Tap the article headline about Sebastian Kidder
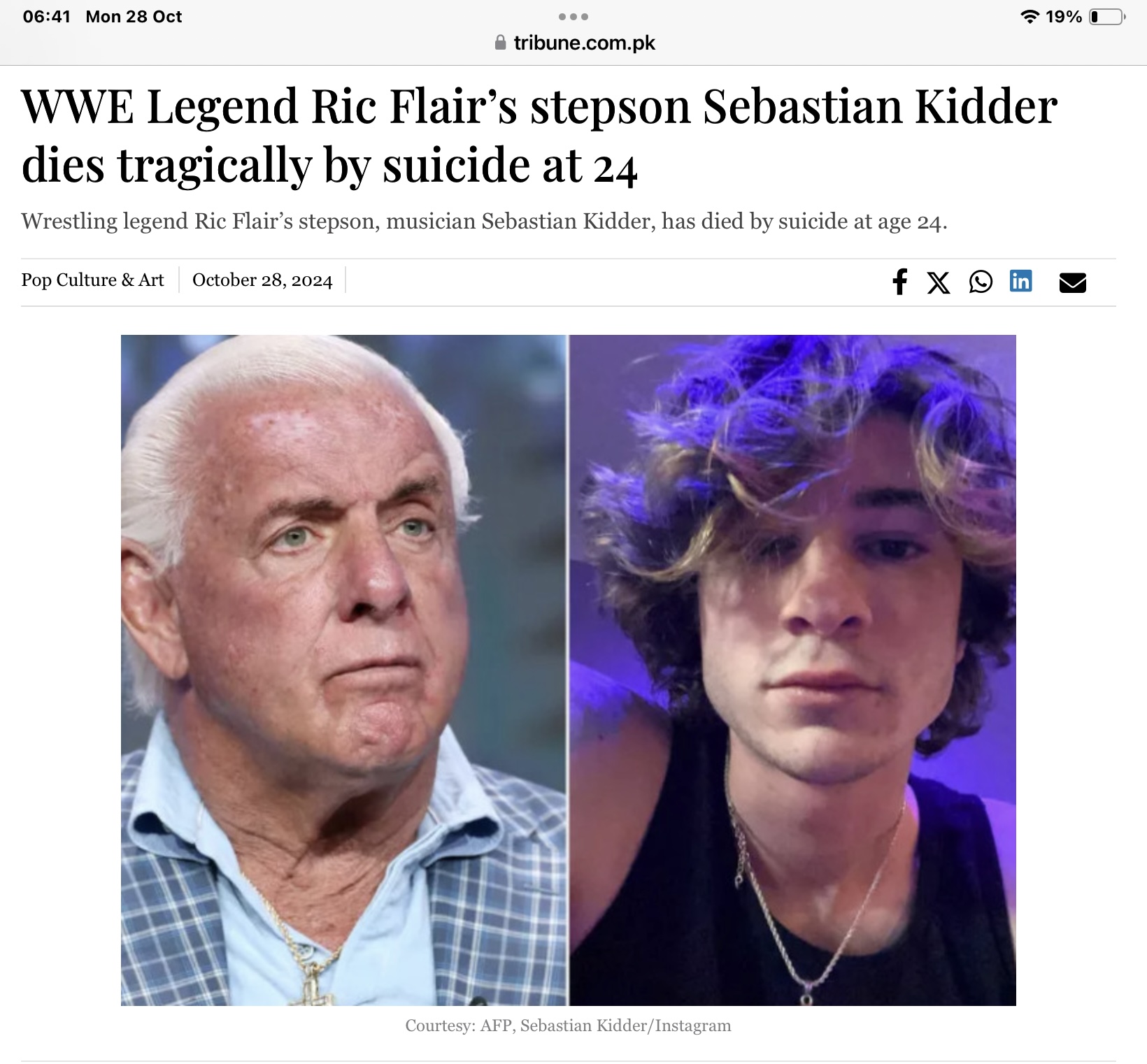Viewport: 1147px width, 1064px height. point(539,136)
